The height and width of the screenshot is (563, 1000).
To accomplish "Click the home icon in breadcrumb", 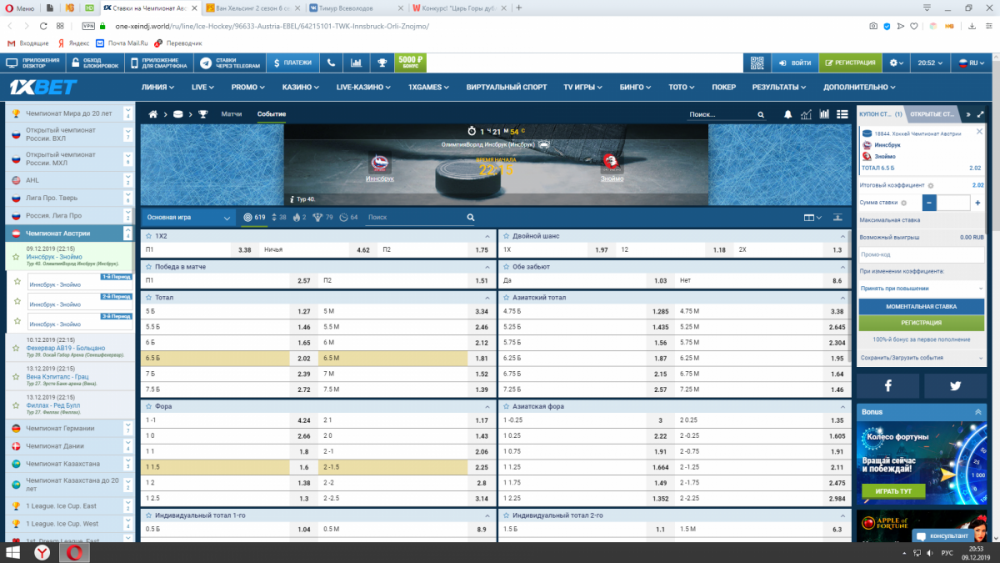I will click(x=160, y=115).
